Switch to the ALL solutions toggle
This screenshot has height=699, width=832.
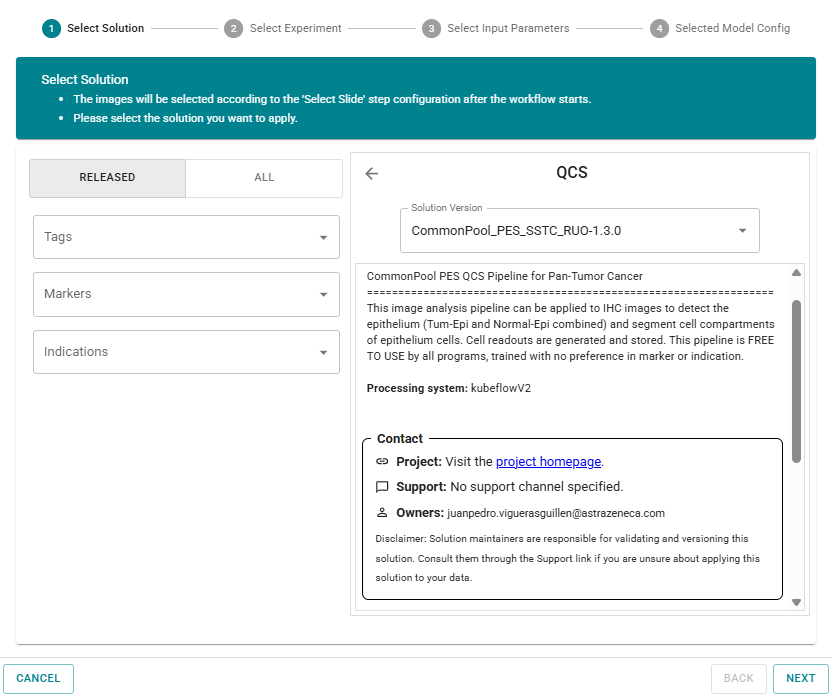click(x=264, y=178)
